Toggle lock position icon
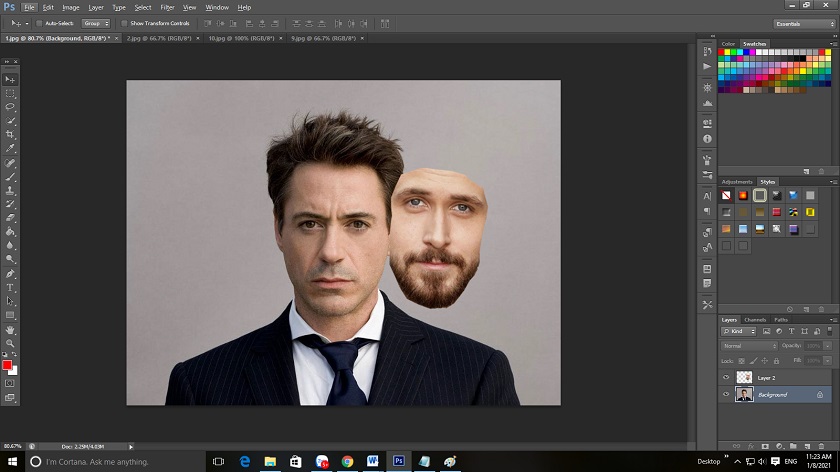The height and width of the screenshot is (472, 840). [x=764, y=361]
